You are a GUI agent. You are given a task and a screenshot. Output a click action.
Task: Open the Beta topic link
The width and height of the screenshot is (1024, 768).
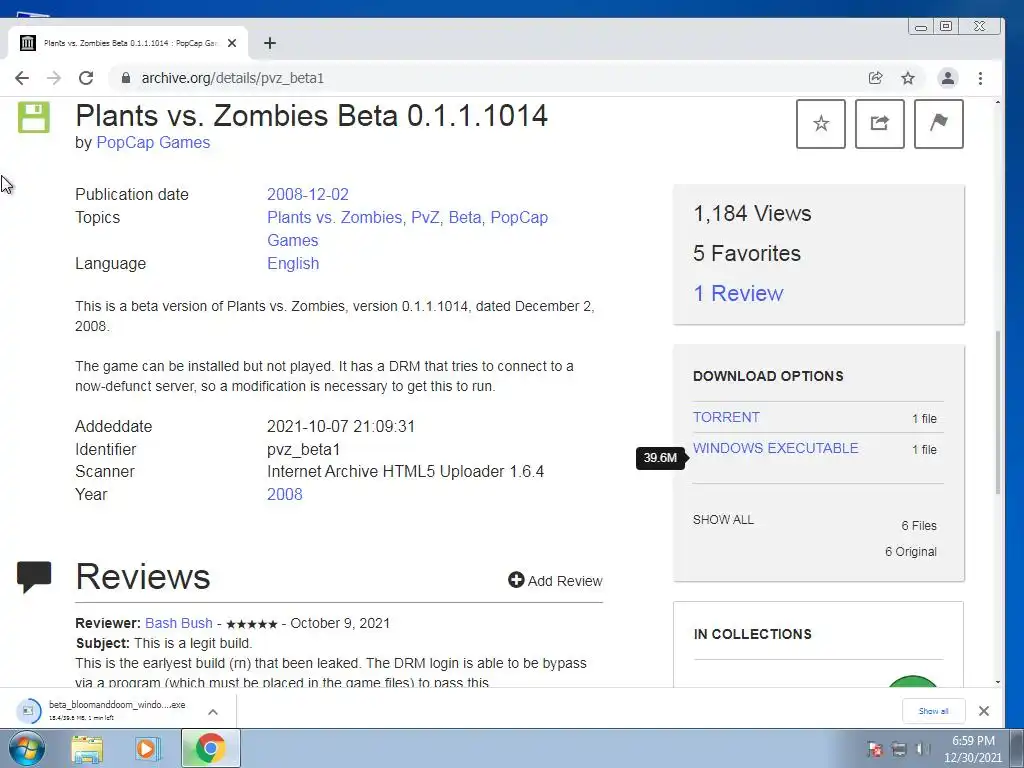[x=465, y=217]
